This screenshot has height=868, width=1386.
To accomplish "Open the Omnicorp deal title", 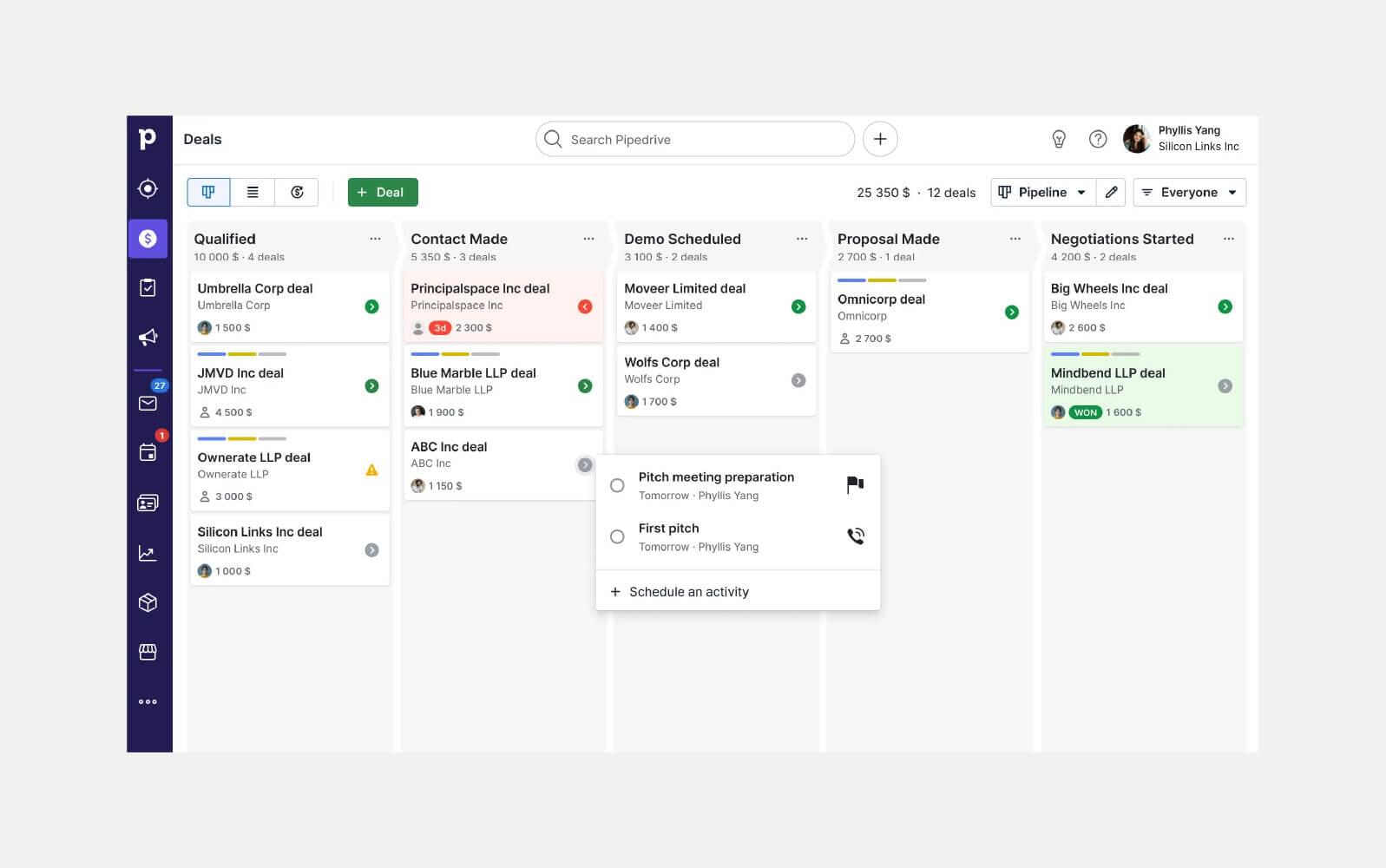I will [882, 299].
